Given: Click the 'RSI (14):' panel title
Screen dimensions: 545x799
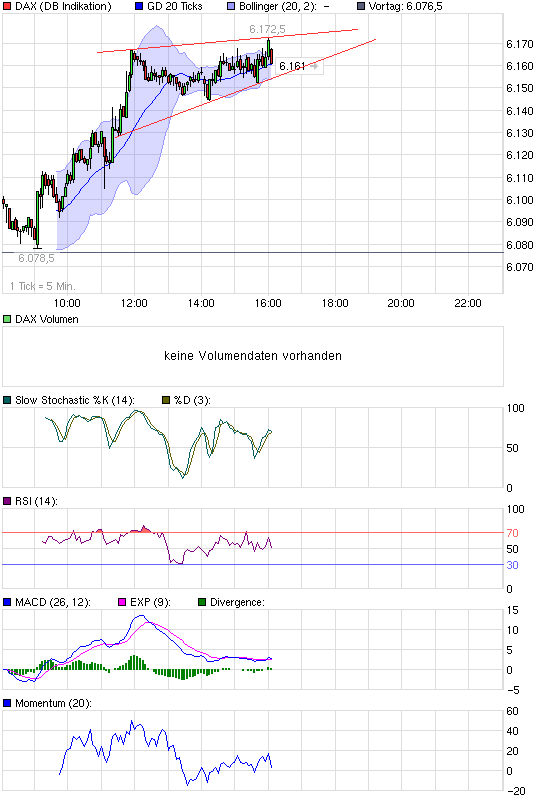Looking at the screenshot, I should pyautogui.click(x=36, y=501).
